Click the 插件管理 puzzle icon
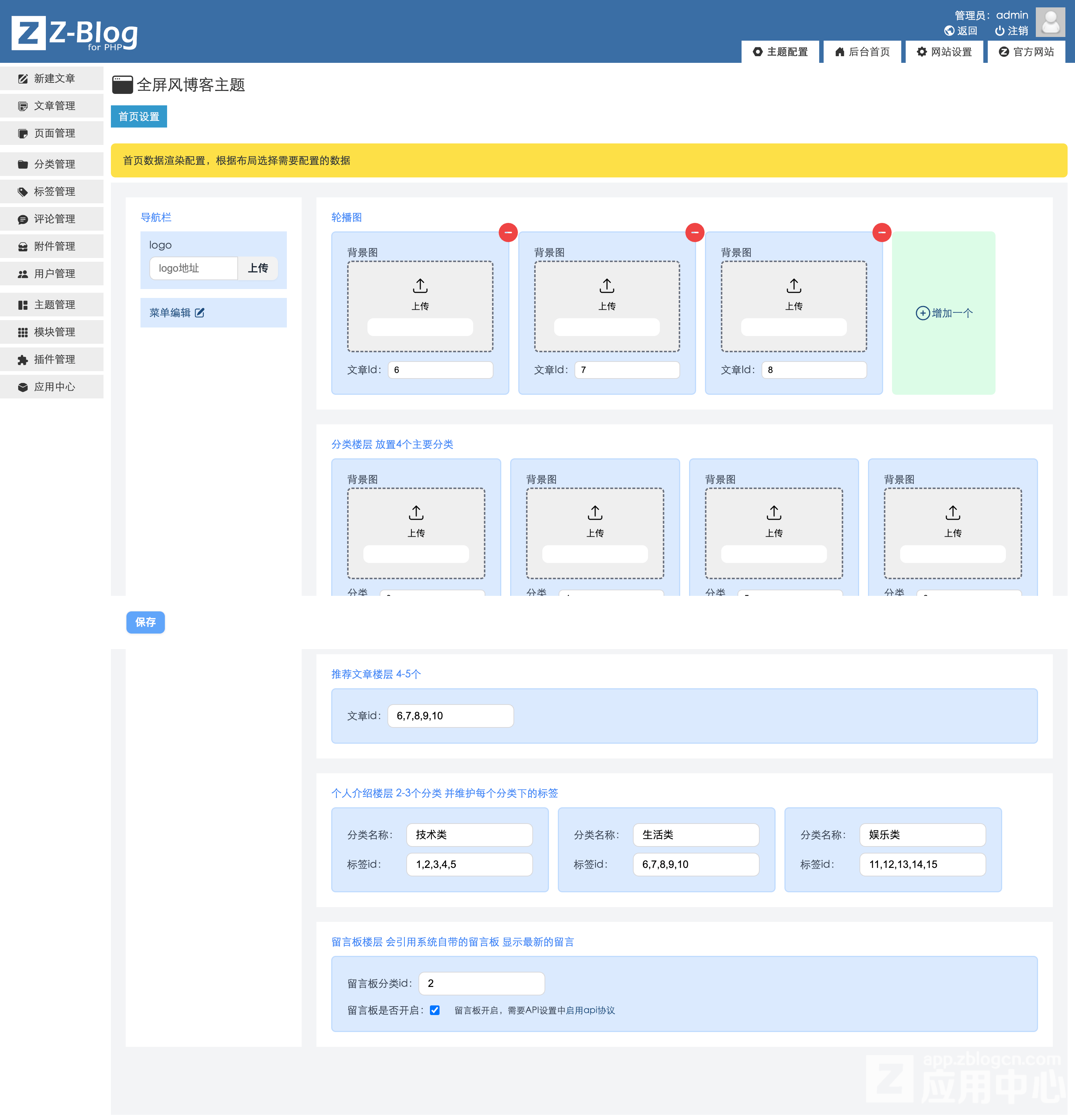This screenshot has height=1120, width=1075. pos(23,360)
